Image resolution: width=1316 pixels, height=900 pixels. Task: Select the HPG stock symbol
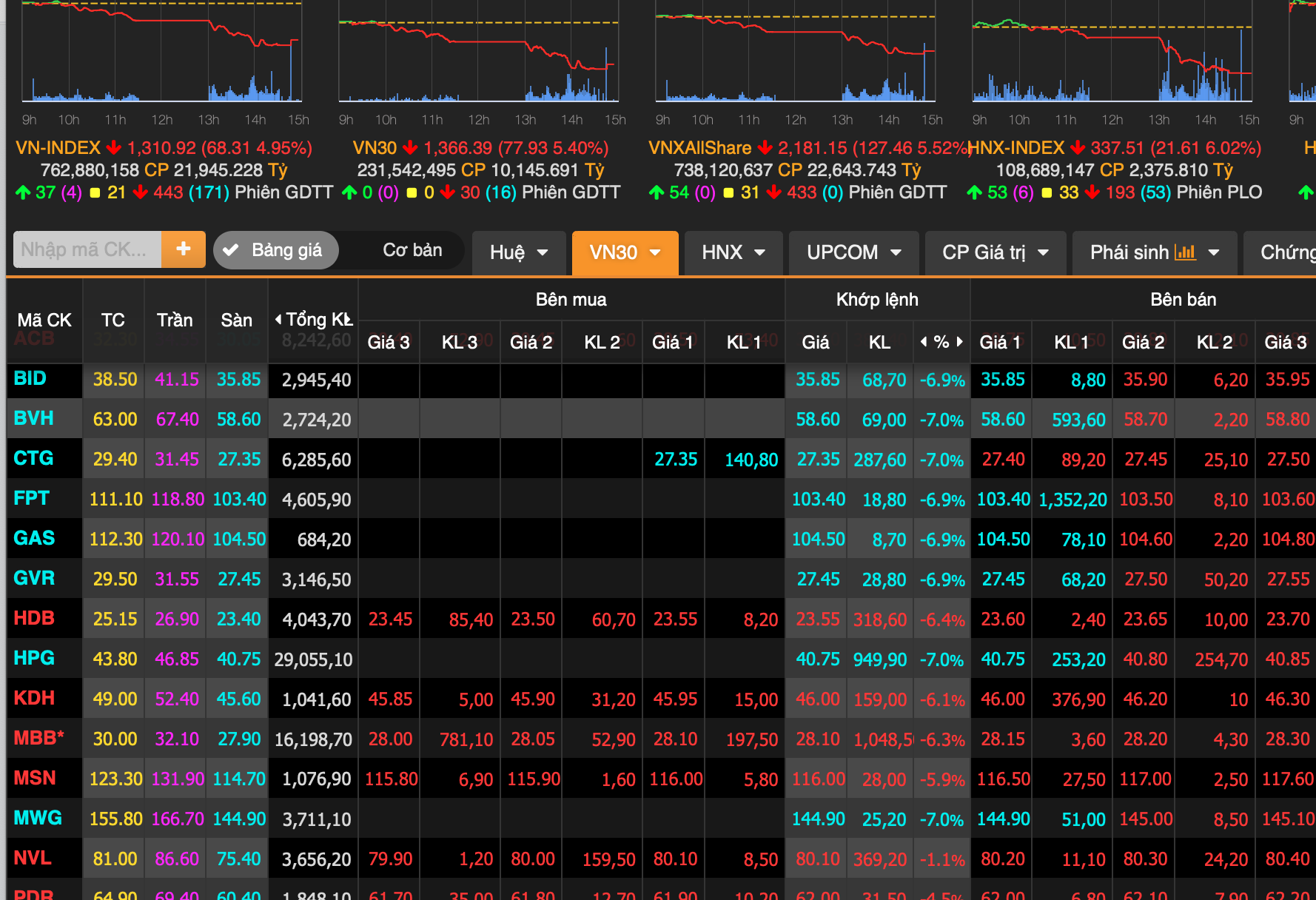(x=34, y=658)
